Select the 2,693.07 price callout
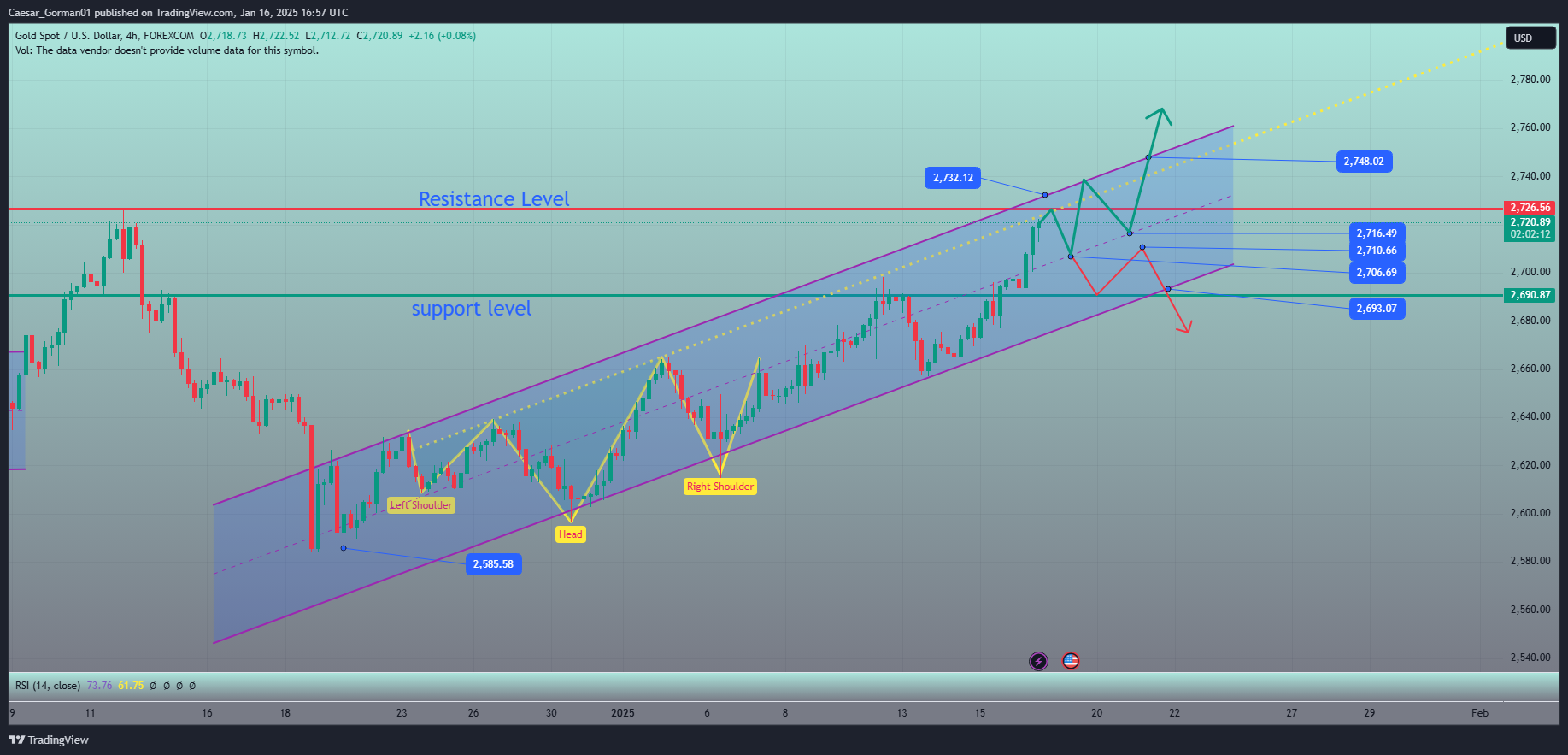This screenshot has width=1568, height=755. (1377, 309)
